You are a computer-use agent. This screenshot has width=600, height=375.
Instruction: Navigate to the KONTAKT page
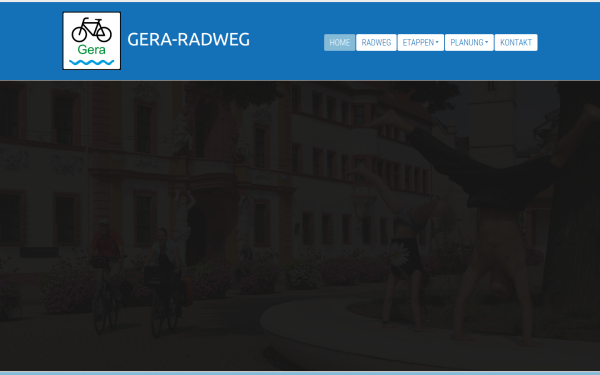516,42
